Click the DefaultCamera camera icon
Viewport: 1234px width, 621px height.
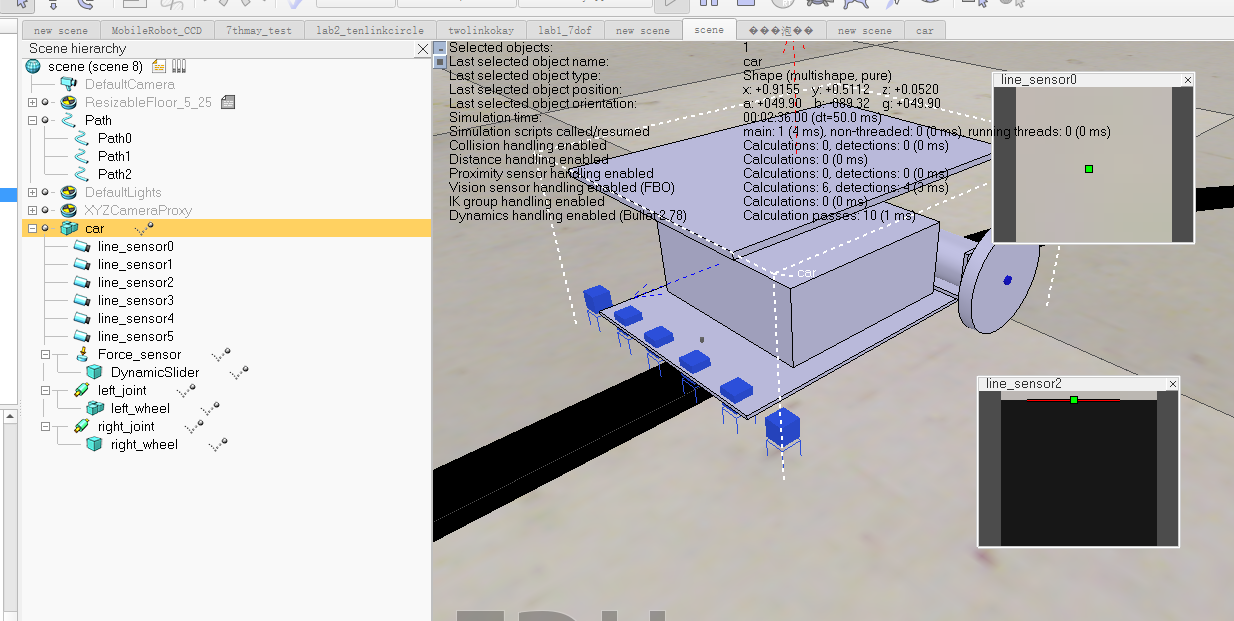[x=68, y=85]
